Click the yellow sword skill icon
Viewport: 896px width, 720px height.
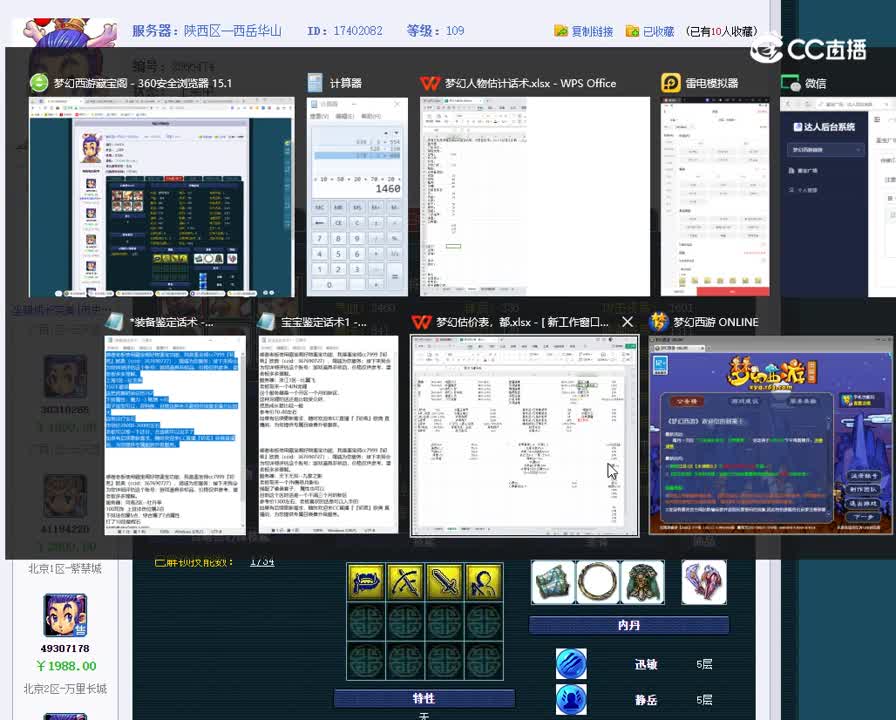[445, 582]
